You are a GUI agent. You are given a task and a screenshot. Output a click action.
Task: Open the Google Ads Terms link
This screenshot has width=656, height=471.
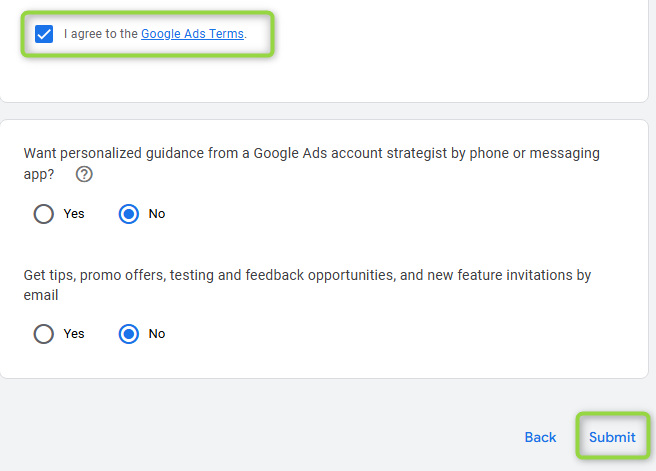pyautogui.click(x=192, y=34)
